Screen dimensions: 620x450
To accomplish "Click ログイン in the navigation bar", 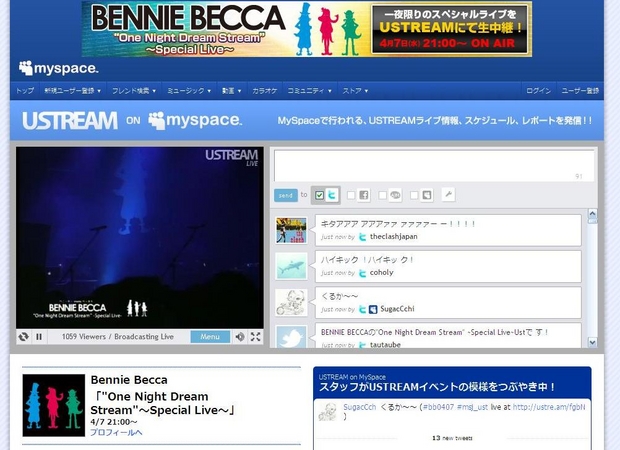I will click(x=539, y=91).
